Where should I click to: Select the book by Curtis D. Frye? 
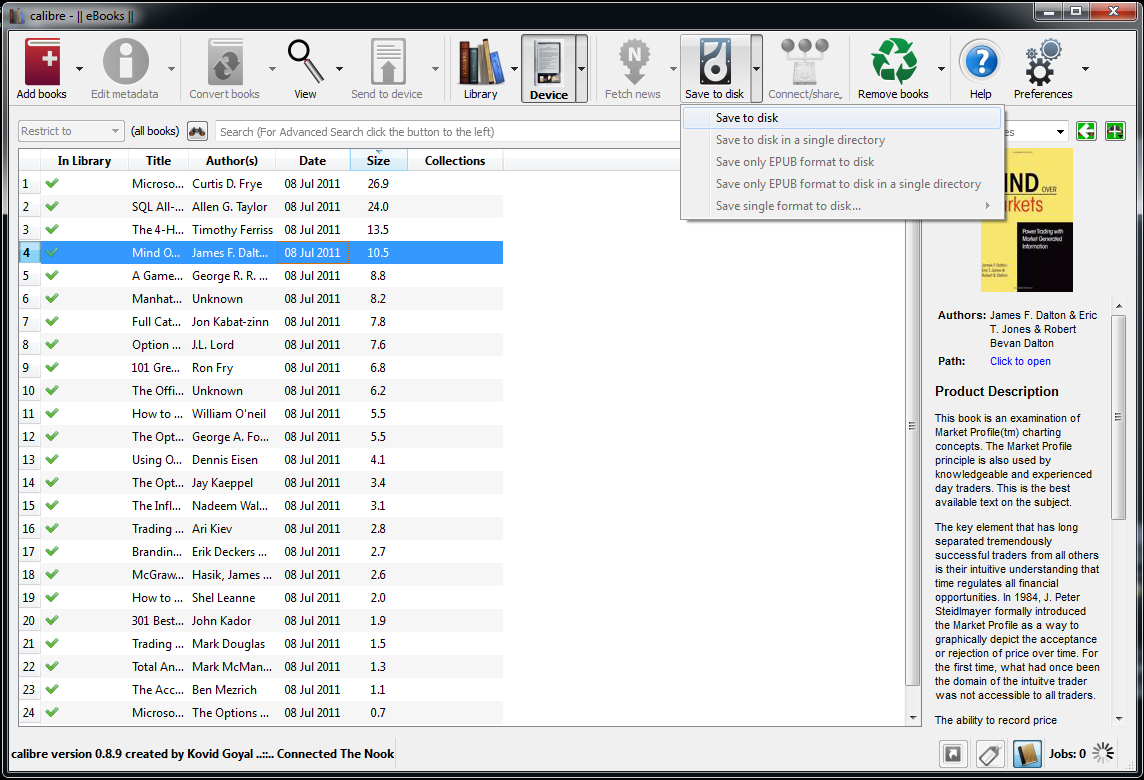click(261, 184)
